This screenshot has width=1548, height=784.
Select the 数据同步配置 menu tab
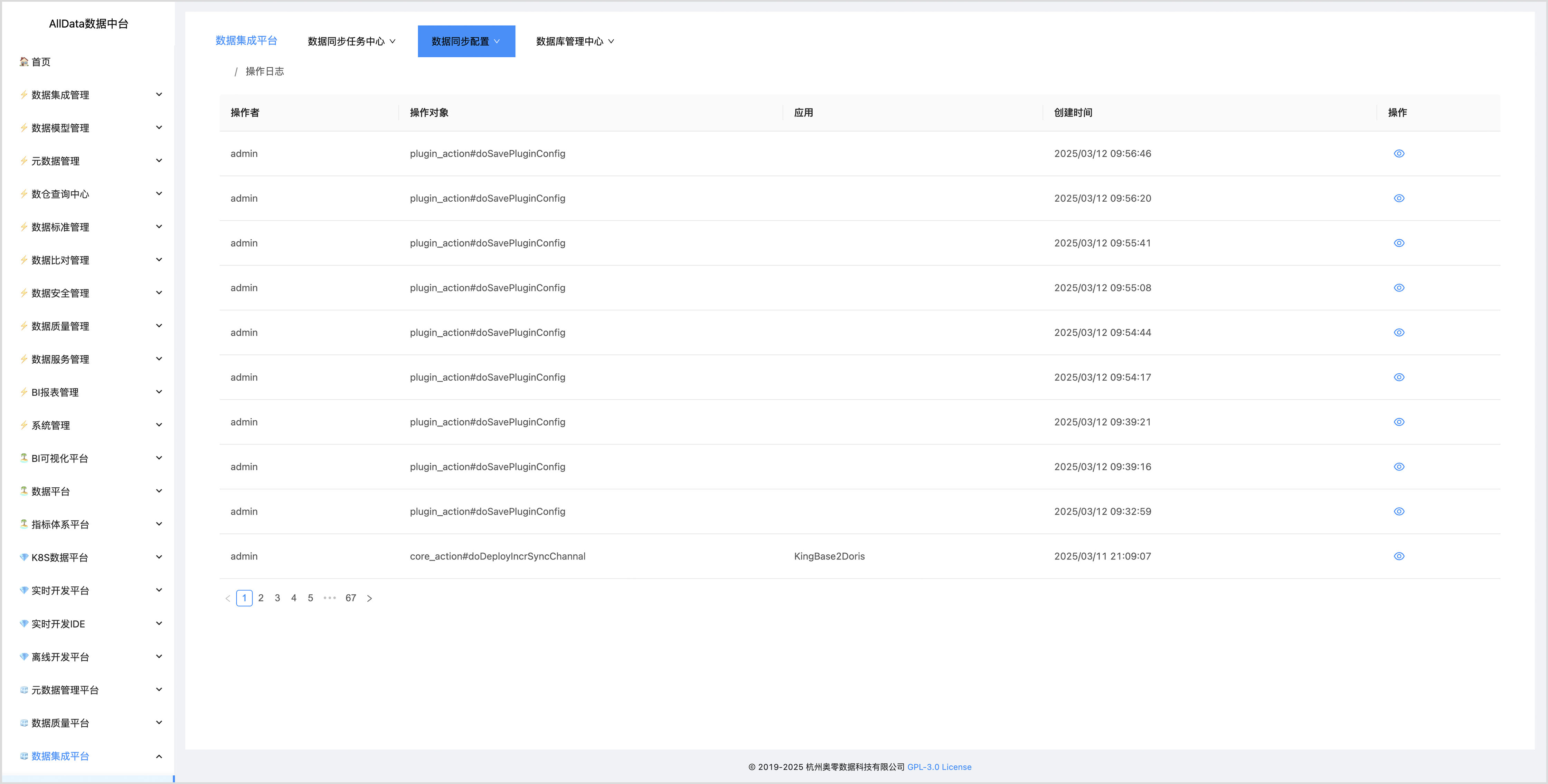pos(466,41)
